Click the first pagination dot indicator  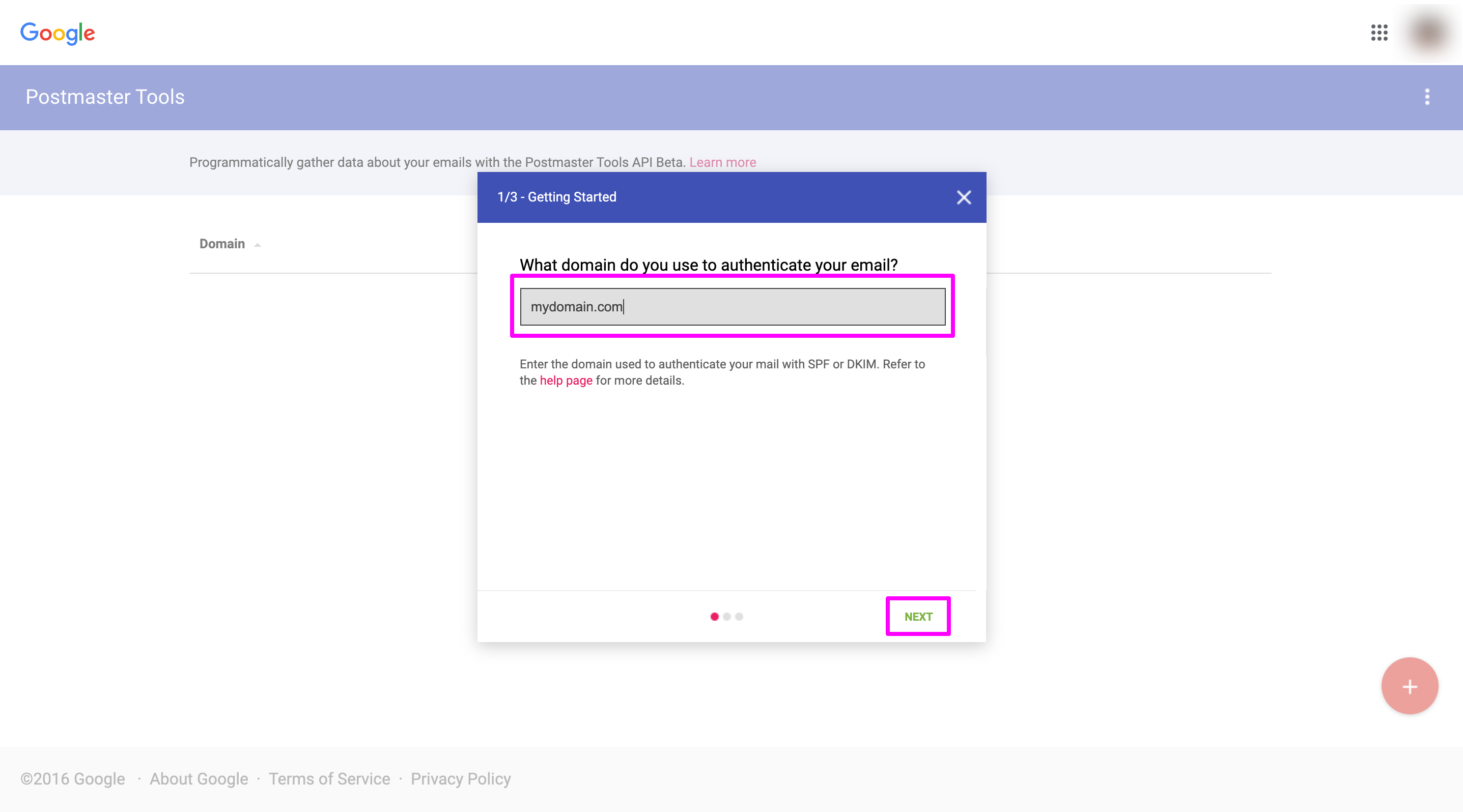tap(715, 616)
